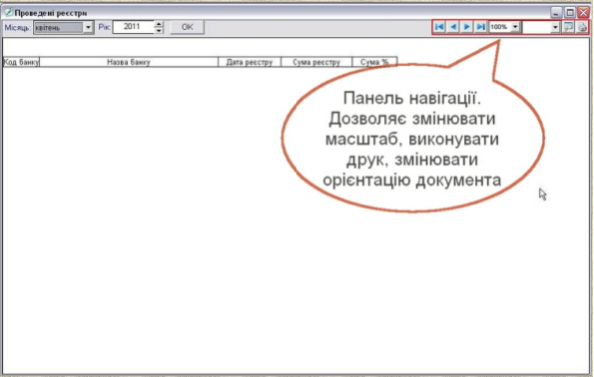Open the Місяць month dropdown
594x377 pixels.
tap(88, 27)
